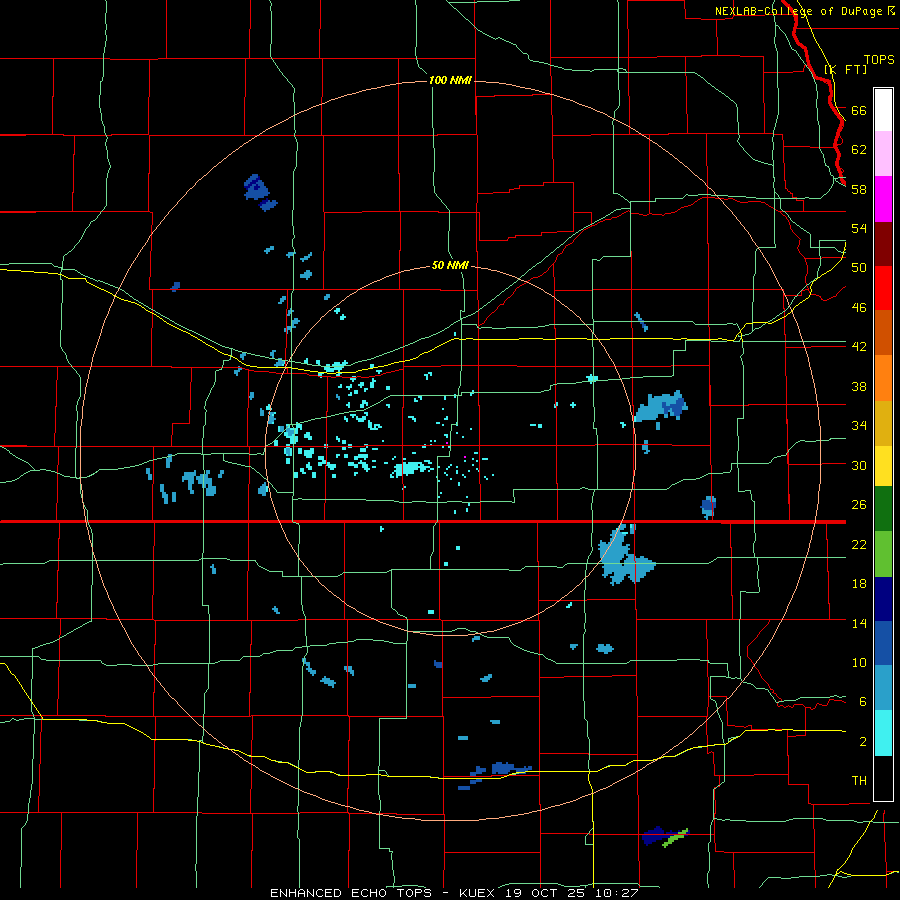
Task: Click the 18 value on the scale
Action: pyautogui.click(x=859, y=584)
